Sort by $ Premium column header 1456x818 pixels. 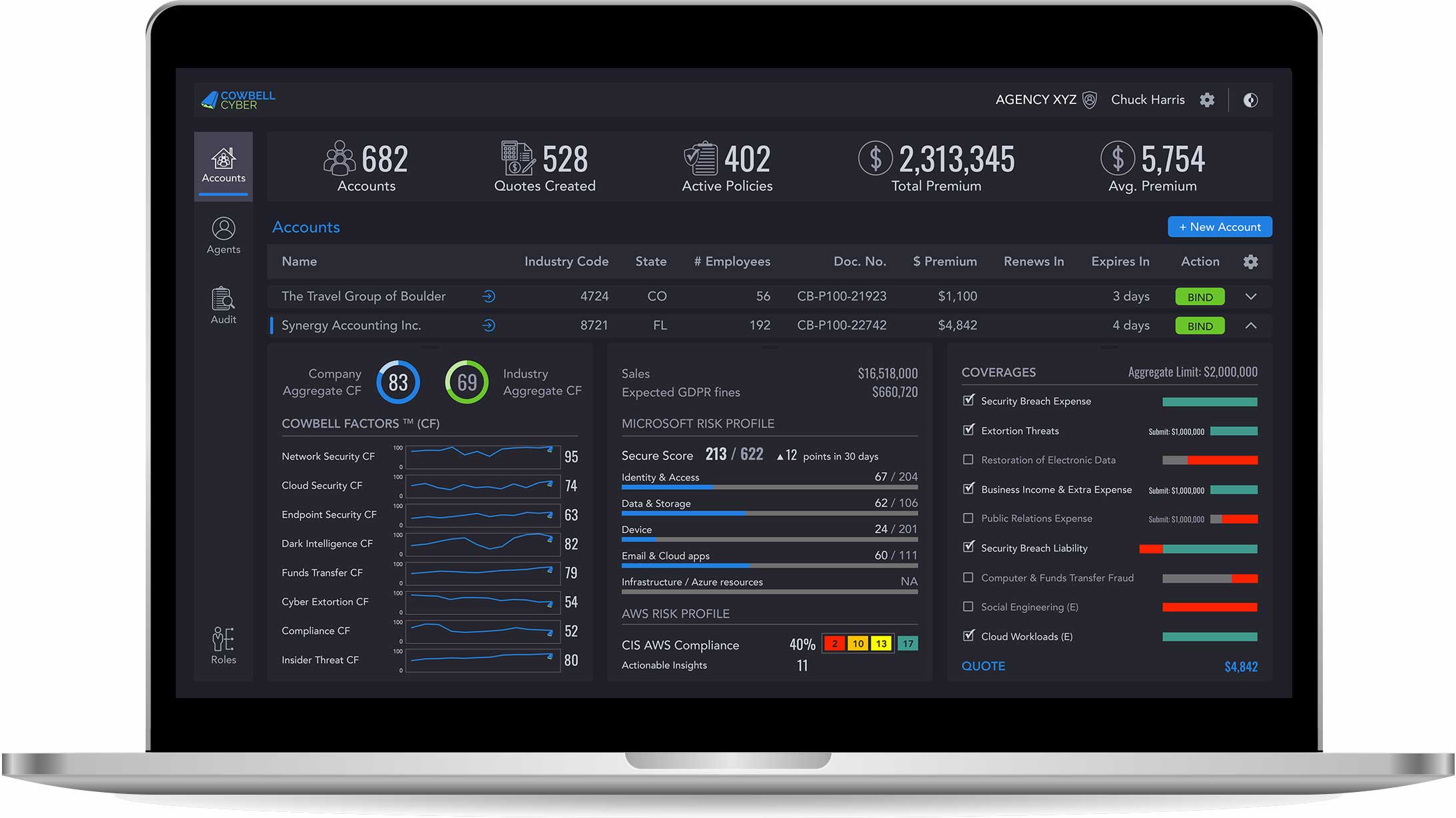point(945,261)
